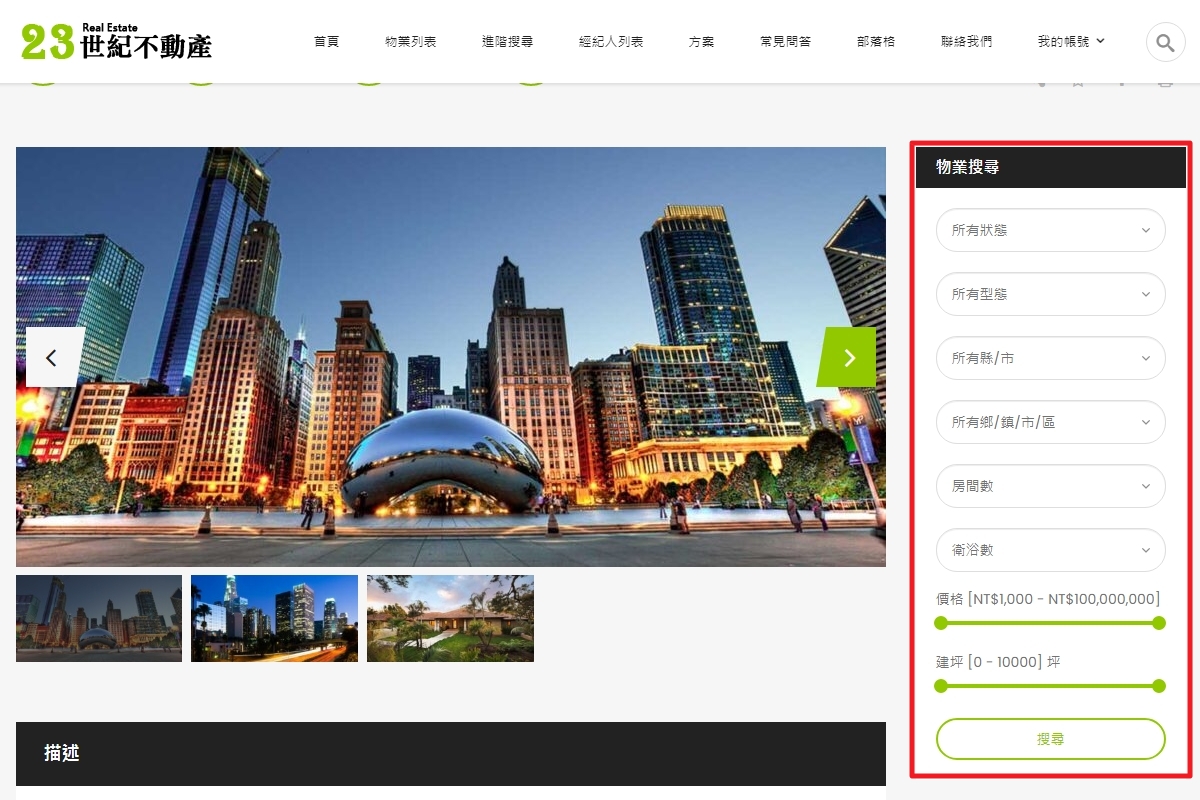Image resolution: width=1200 pixels, height=800 pixels.
Task: Open the 所有型態 dropdown
Action: click(x=1051, y=294)
